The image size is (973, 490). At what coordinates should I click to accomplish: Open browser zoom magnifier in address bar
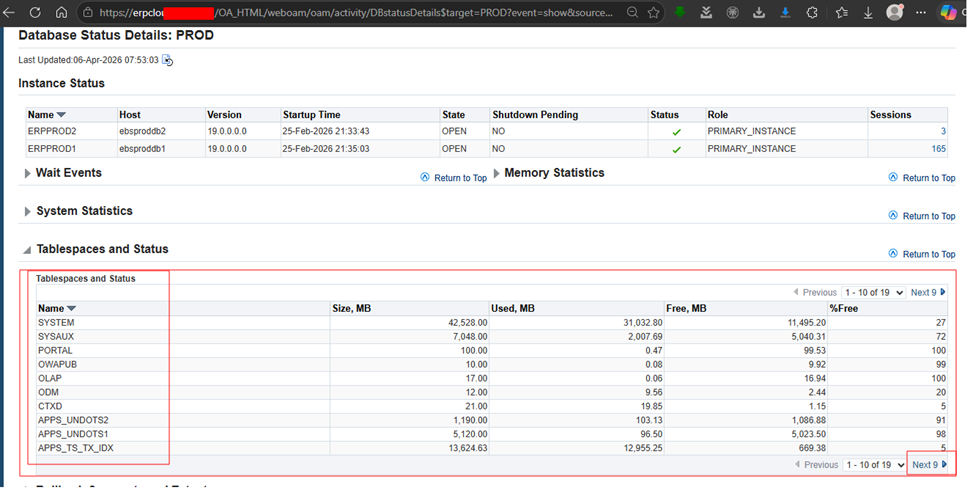632,13
